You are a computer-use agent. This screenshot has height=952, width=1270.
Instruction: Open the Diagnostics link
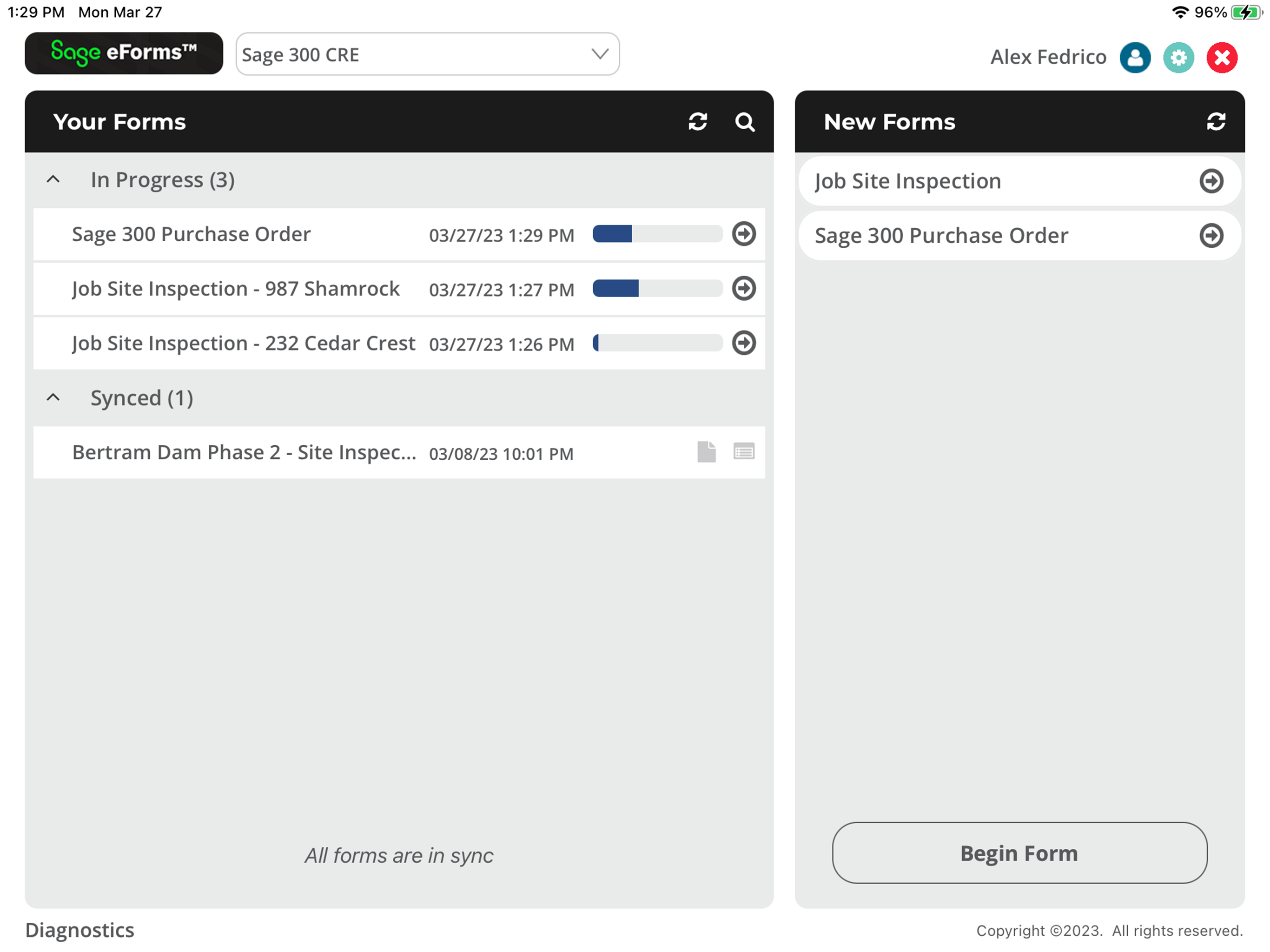pos(80,930)
